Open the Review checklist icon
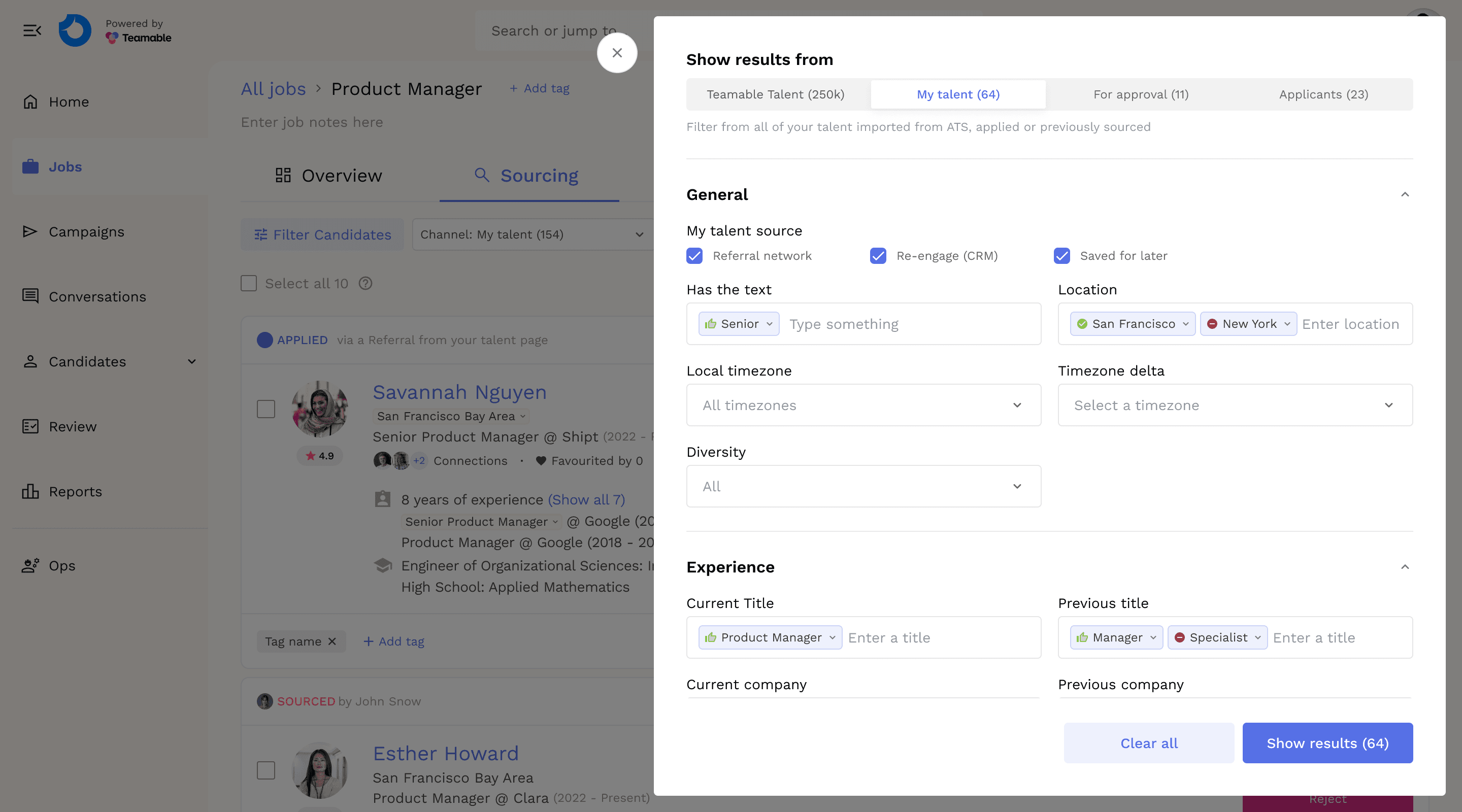The height and width of the screenshot is (812, 1462). tap(30, 426)
